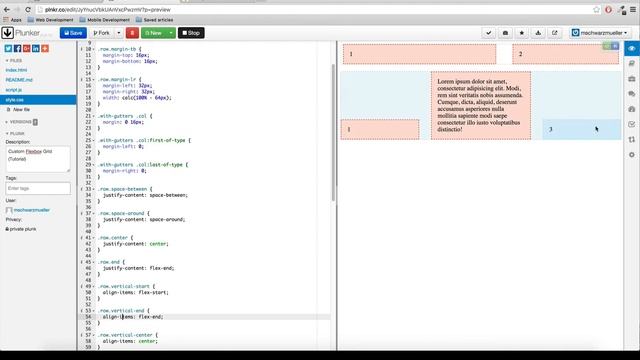Click the green New button
This screenshot has height=360, width=640.
pos(153,33)
